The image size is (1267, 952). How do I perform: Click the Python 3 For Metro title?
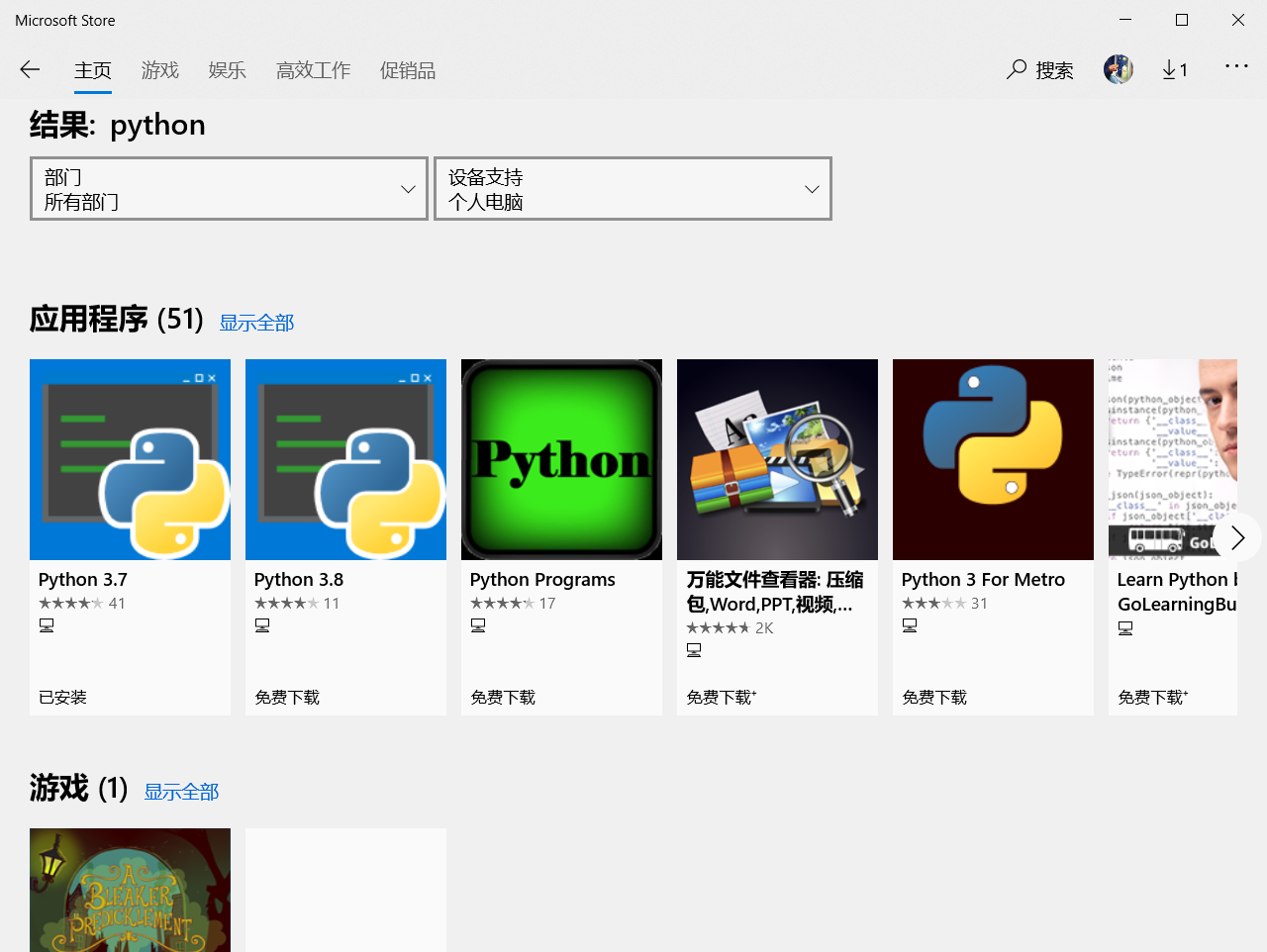click(983, 580)
